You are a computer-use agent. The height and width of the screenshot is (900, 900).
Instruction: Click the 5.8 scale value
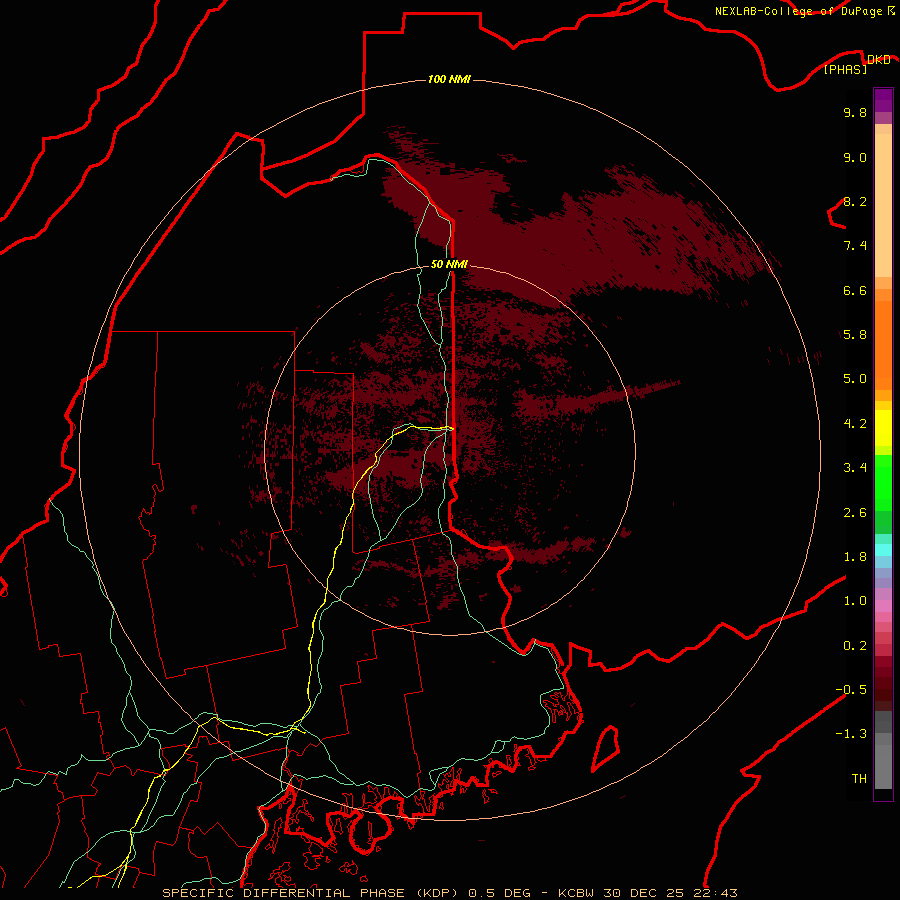(855, 335)
